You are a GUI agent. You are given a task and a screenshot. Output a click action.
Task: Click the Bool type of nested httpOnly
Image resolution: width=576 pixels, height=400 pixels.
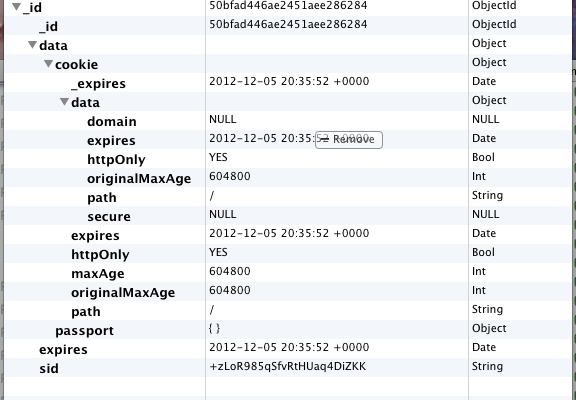pos(483,157)
